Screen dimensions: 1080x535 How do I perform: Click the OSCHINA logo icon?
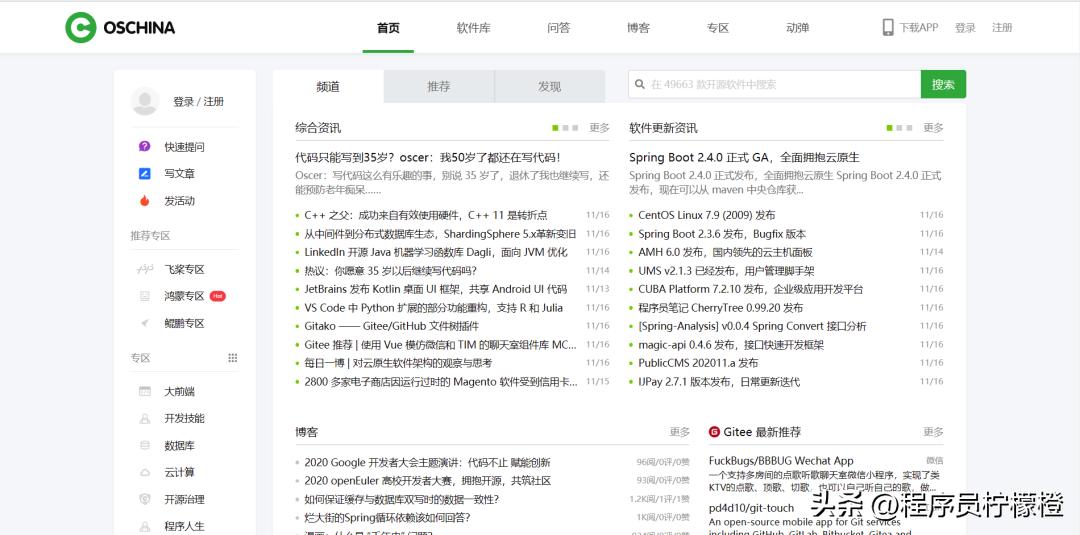coord(81,28)
